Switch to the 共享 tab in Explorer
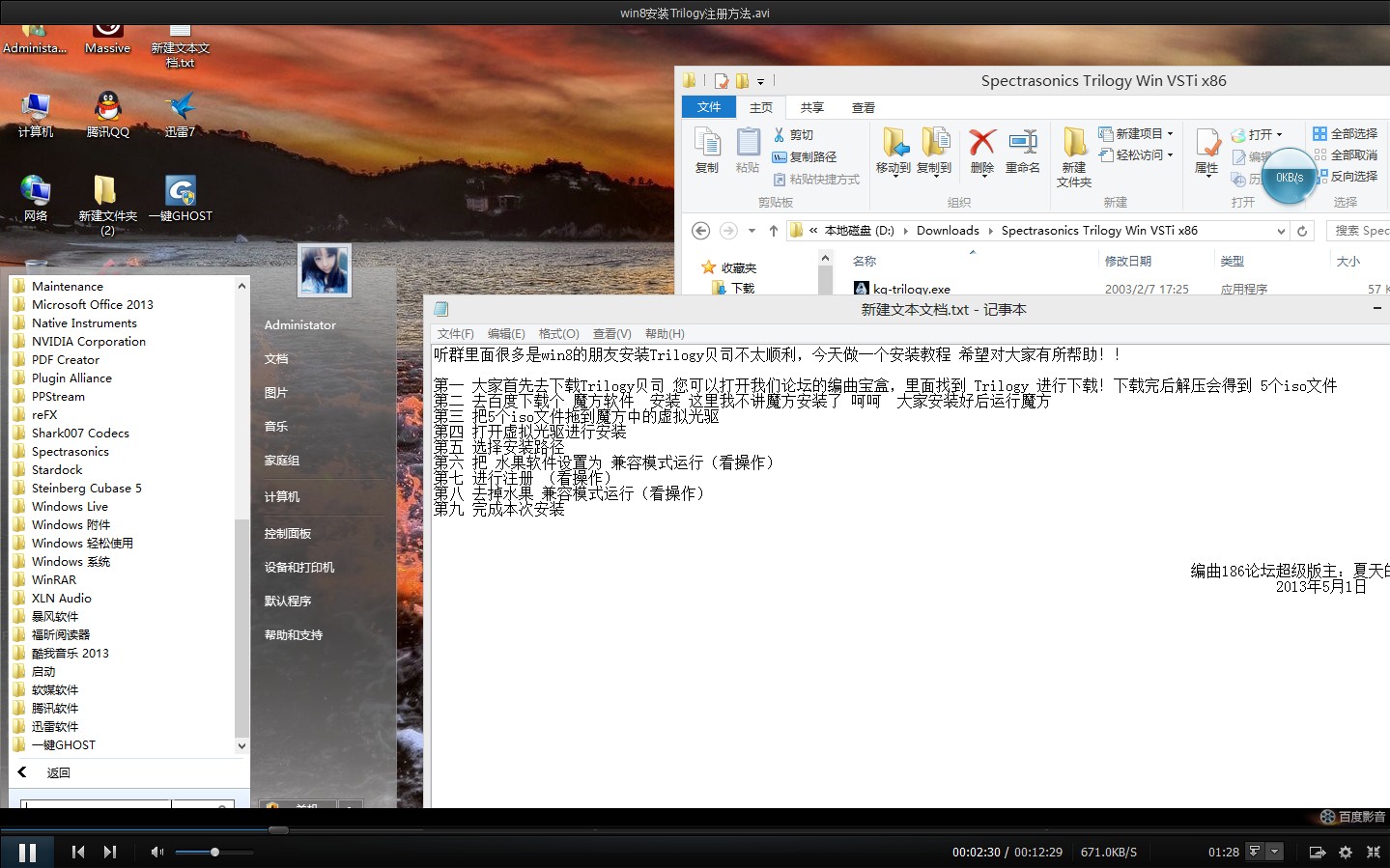 click(812, 107)
